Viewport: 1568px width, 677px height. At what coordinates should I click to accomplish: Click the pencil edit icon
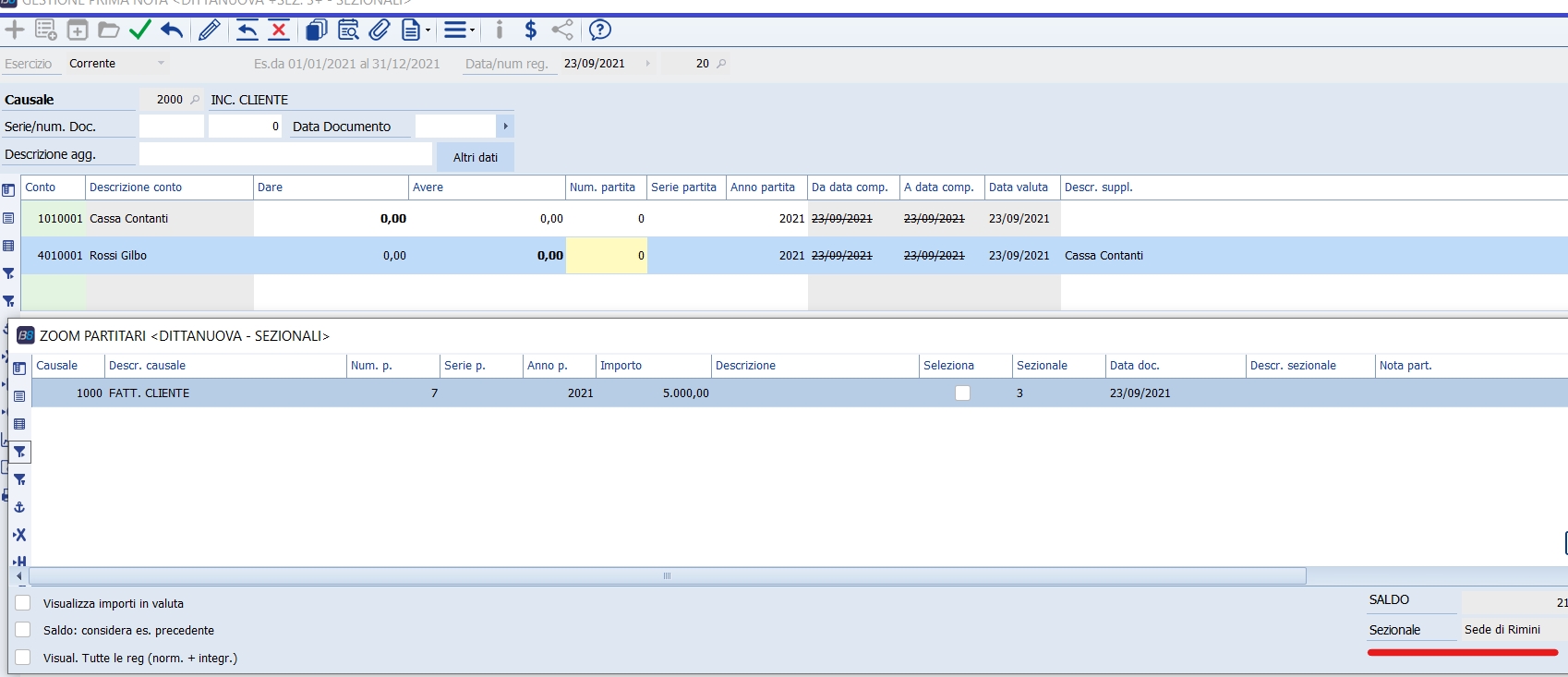tap(210, 30)
